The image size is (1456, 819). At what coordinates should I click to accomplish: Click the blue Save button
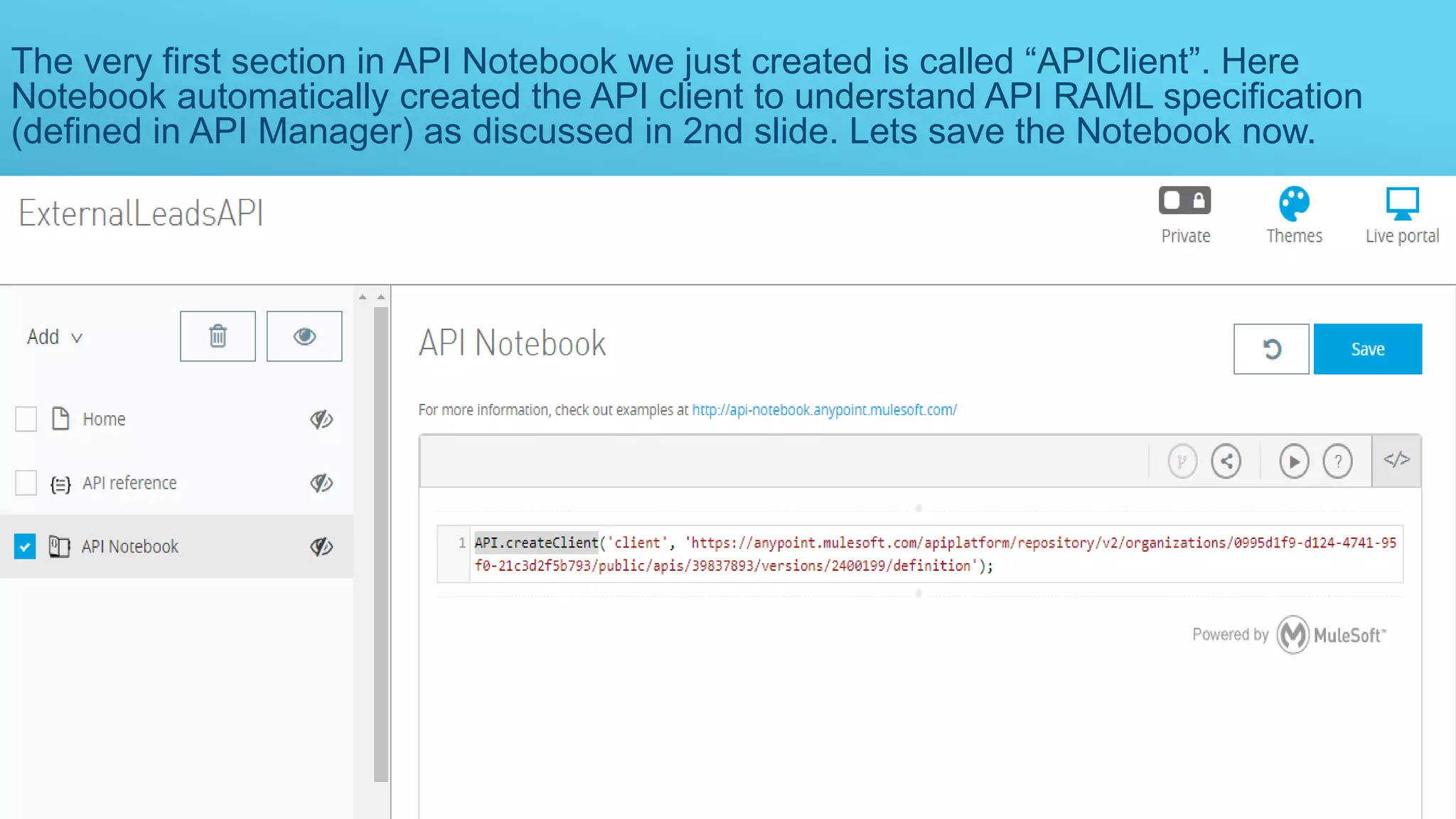[x=1368, y=349]
